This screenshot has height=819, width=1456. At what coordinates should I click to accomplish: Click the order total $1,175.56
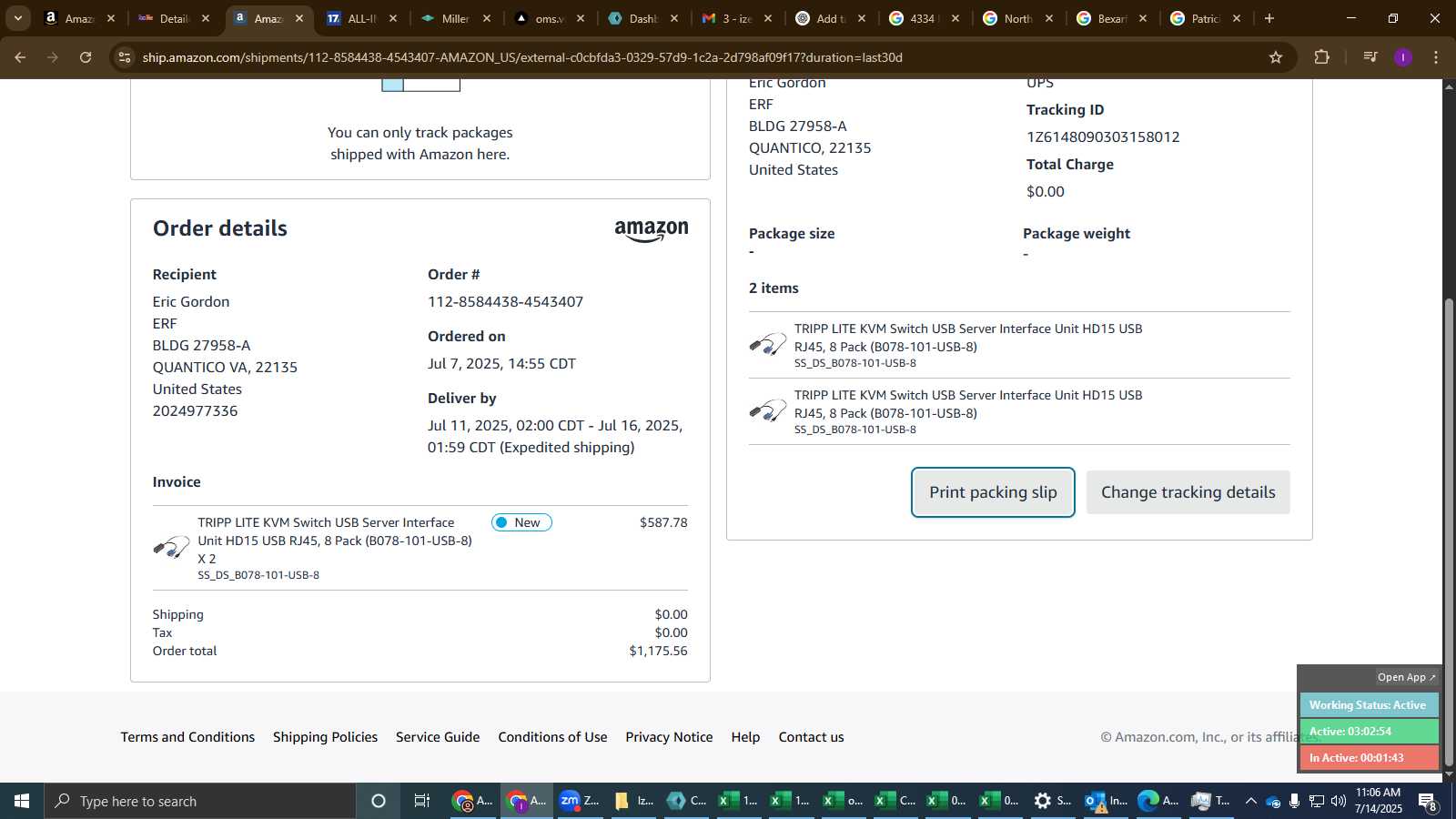(658, 652)
